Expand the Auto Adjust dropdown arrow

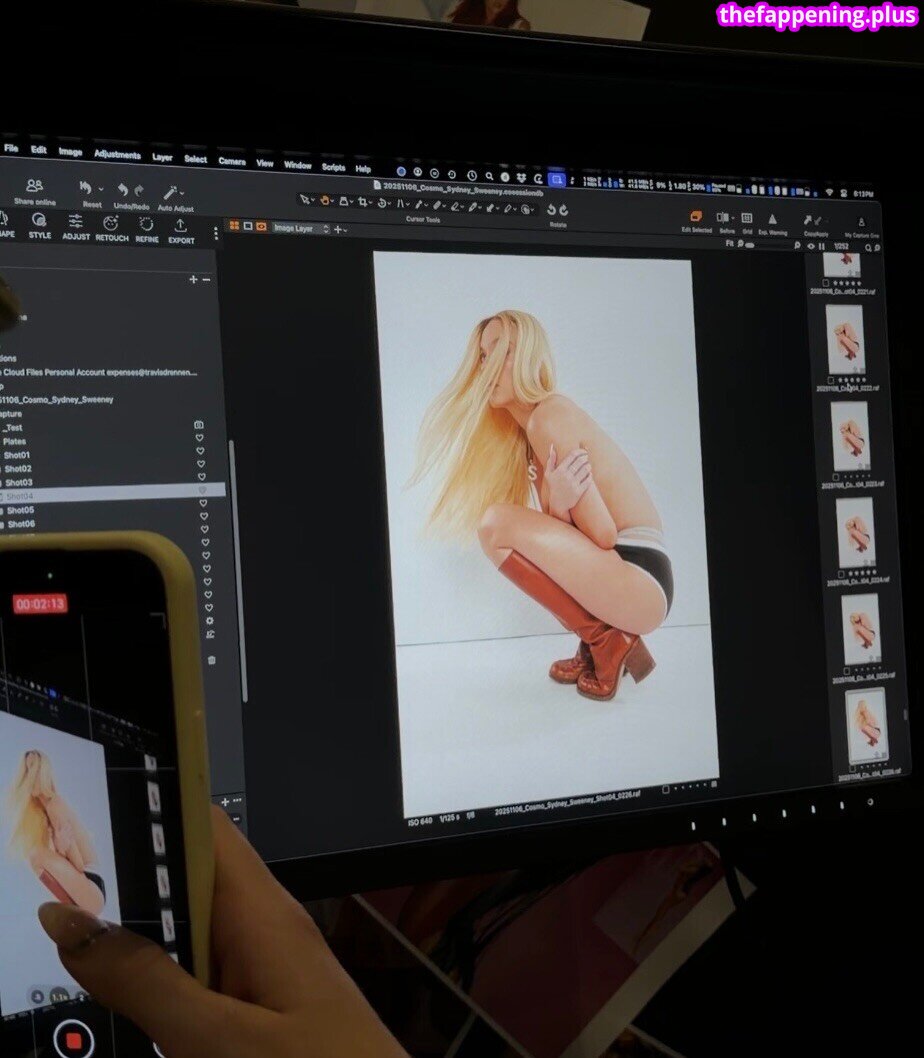click(185, 192)
